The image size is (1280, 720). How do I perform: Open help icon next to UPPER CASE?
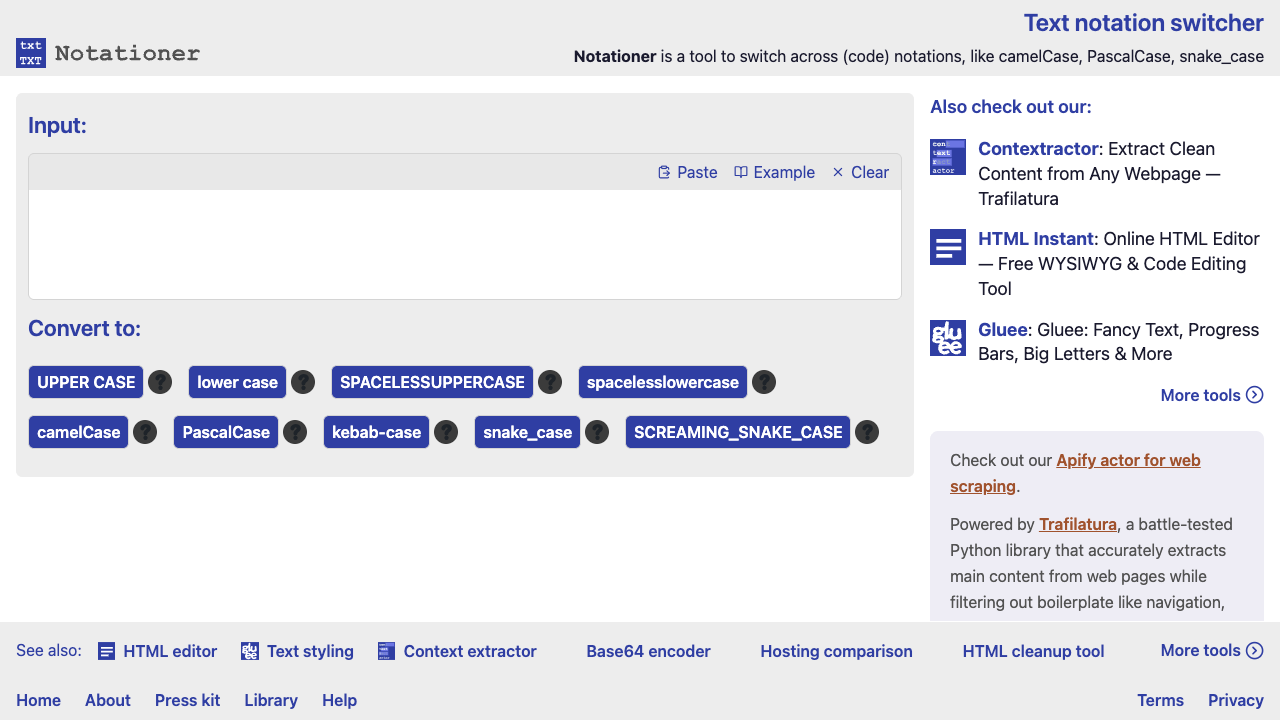[x=160, y=382]
